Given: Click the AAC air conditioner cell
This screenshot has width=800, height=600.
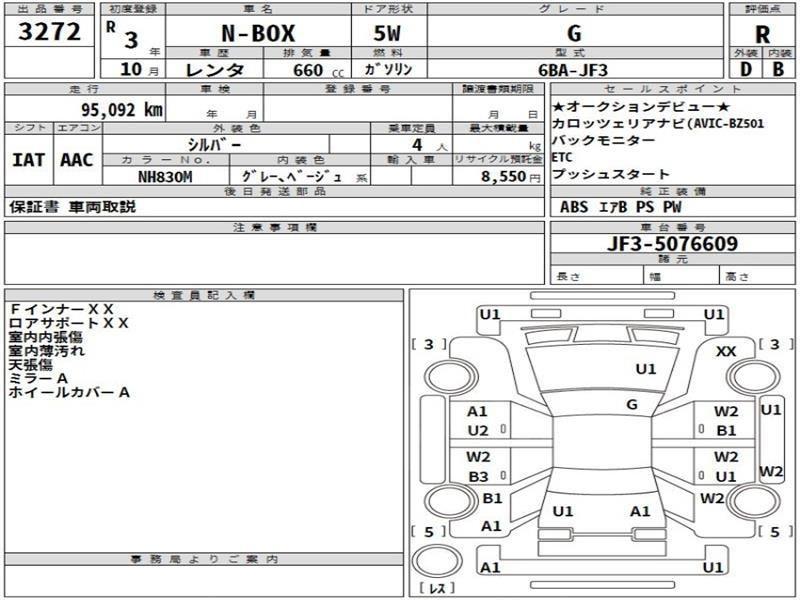Looking at the screenshot, I should tap(75, 160).
